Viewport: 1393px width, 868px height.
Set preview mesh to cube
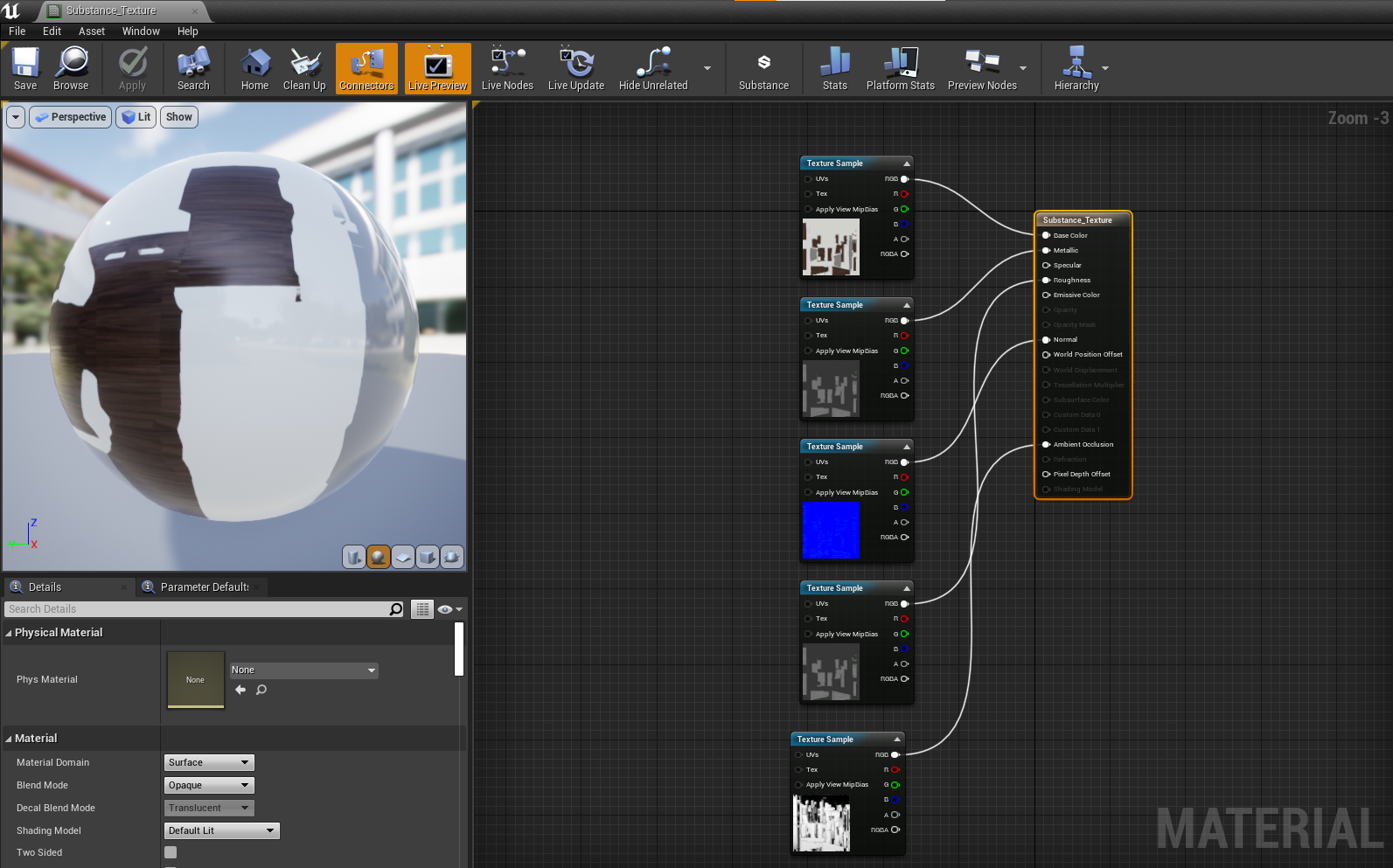[428, 557]
